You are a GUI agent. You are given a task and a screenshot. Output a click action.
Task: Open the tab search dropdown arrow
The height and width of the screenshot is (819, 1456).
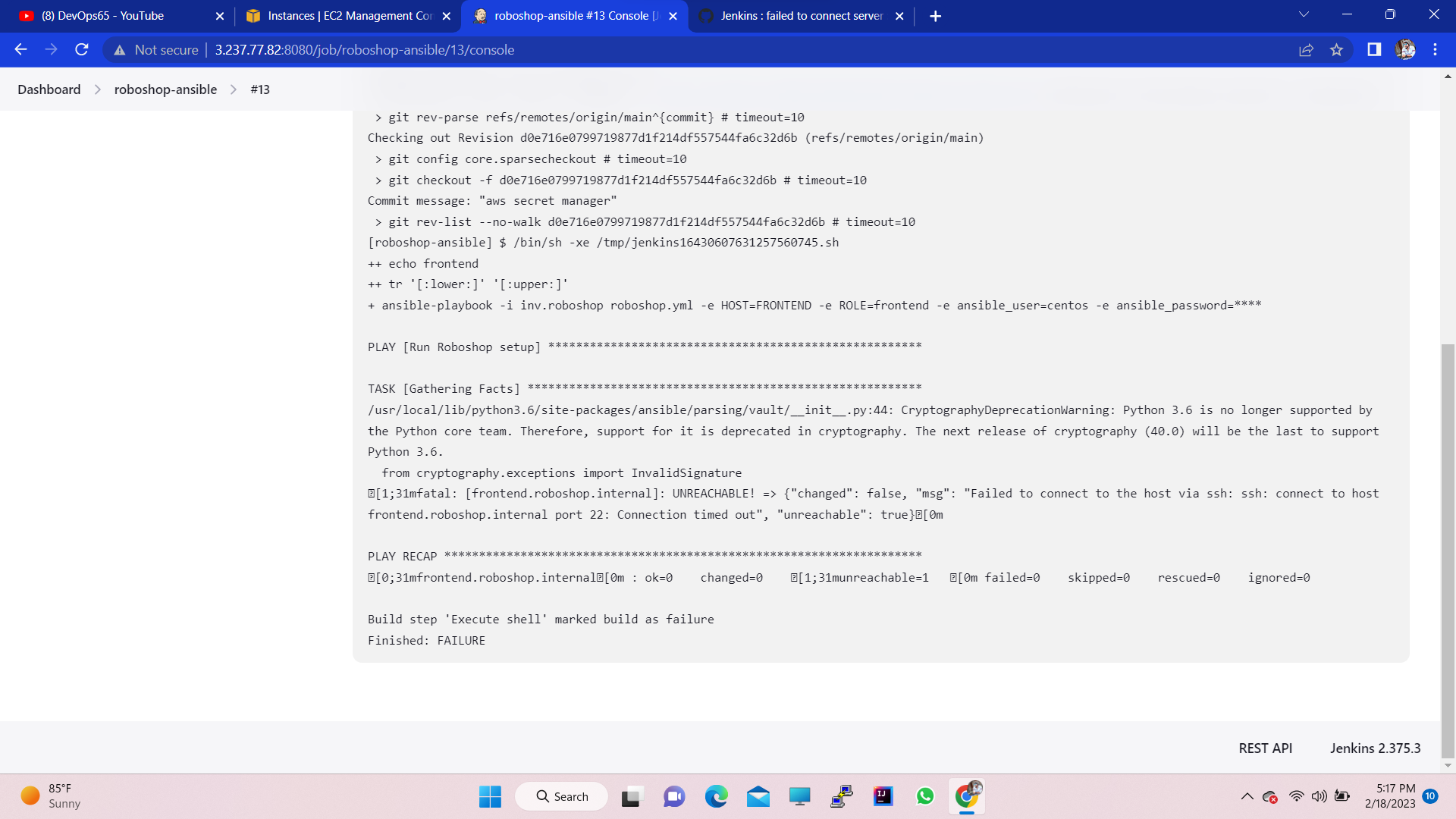[1303, 14]
